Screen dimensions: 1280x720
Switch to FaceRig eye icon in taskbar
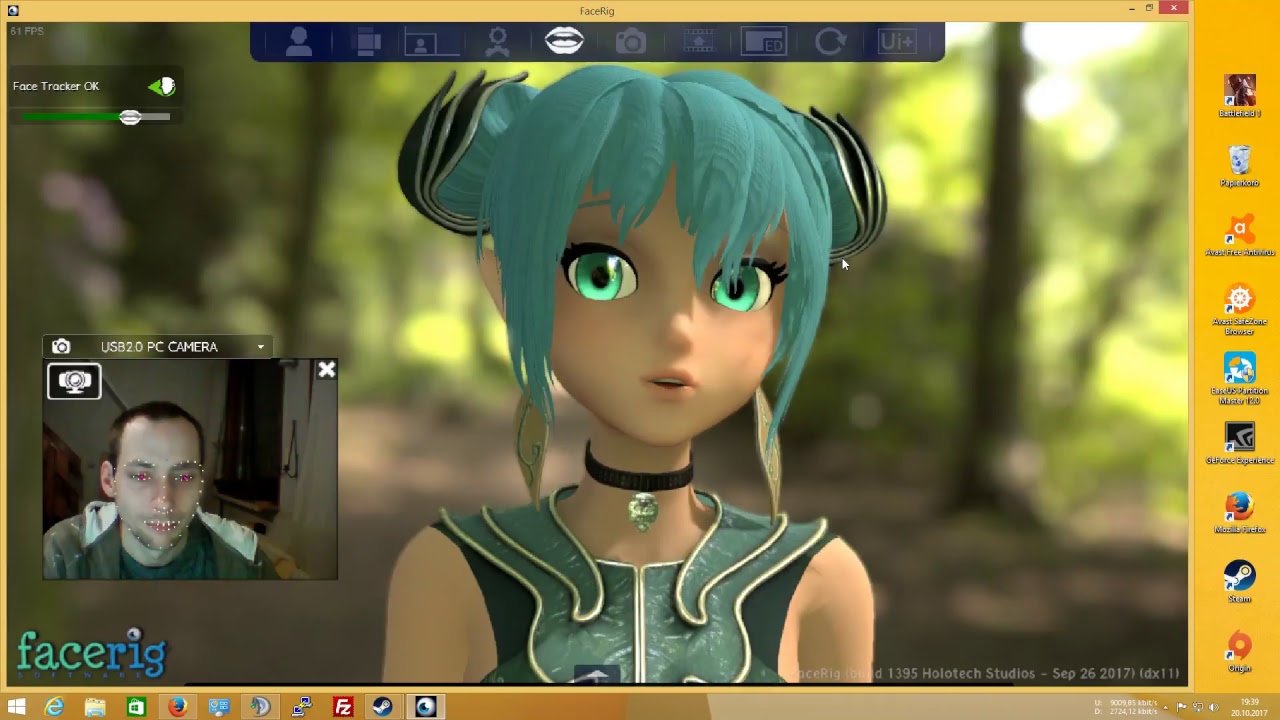[426, 707]
